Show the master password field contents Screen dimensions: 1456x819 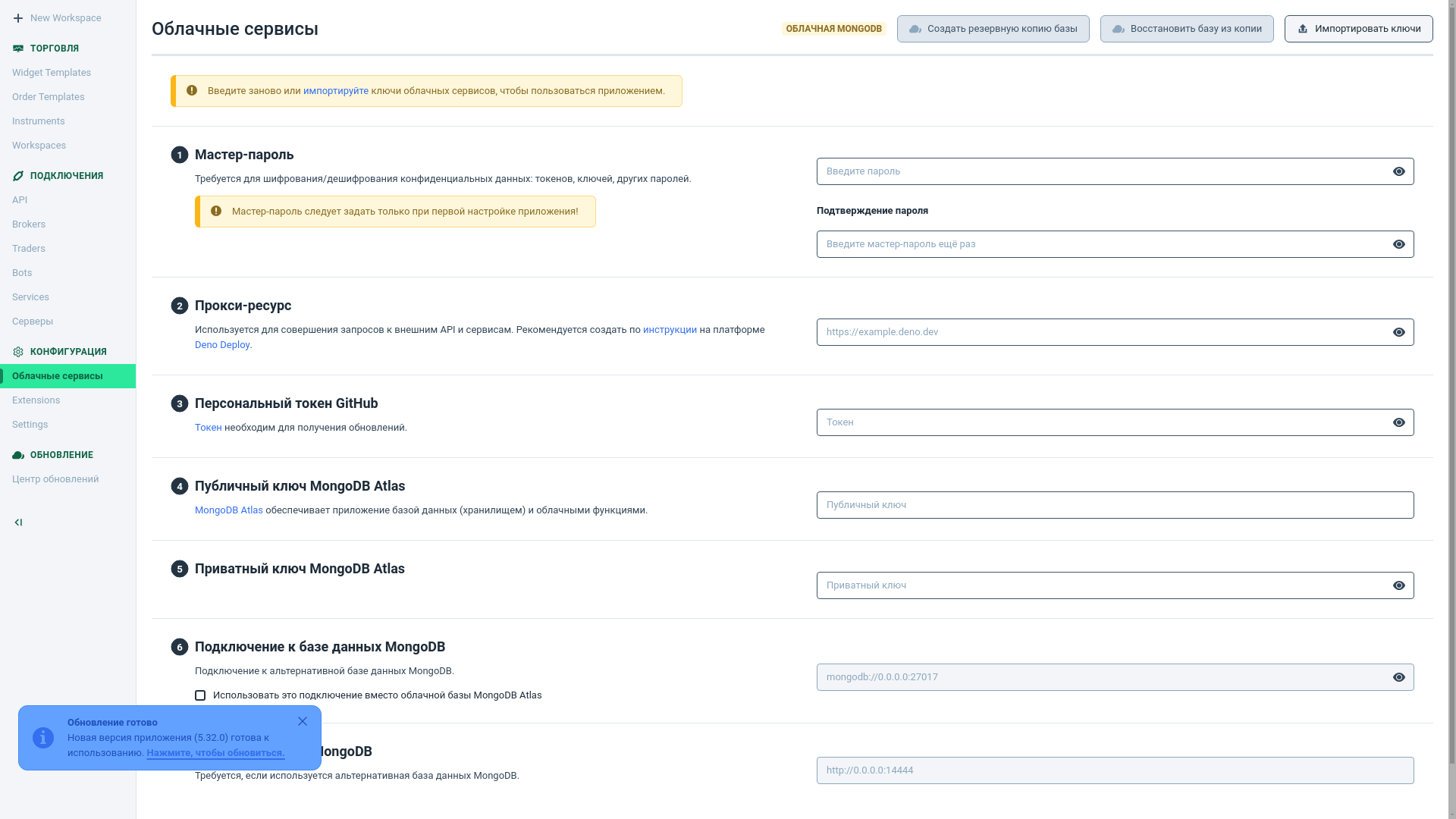(1399, 171)
